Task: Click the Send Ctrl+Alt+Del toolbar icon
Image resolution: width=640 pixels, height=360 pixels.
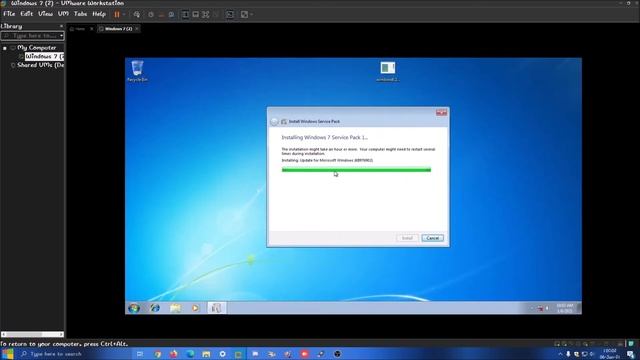Action: click(137, 14)
